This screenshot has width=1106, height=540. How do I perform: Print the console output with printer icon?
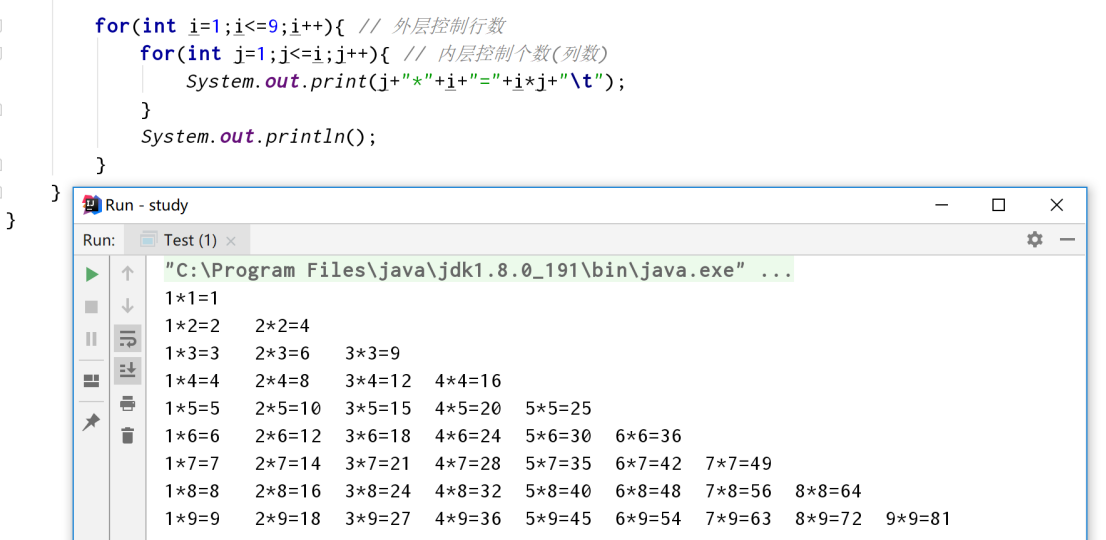click(128, 403)
